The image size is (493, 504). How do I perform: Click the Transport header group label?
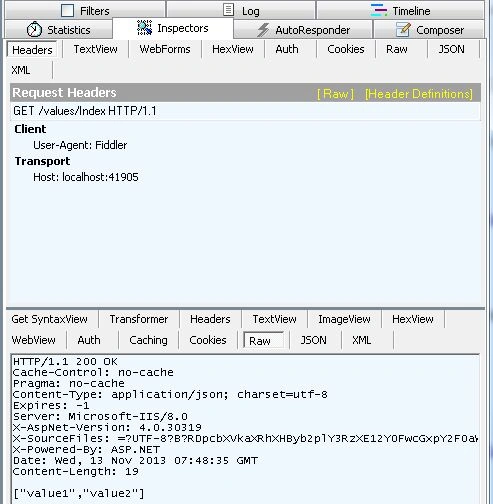tap(42, 161)
